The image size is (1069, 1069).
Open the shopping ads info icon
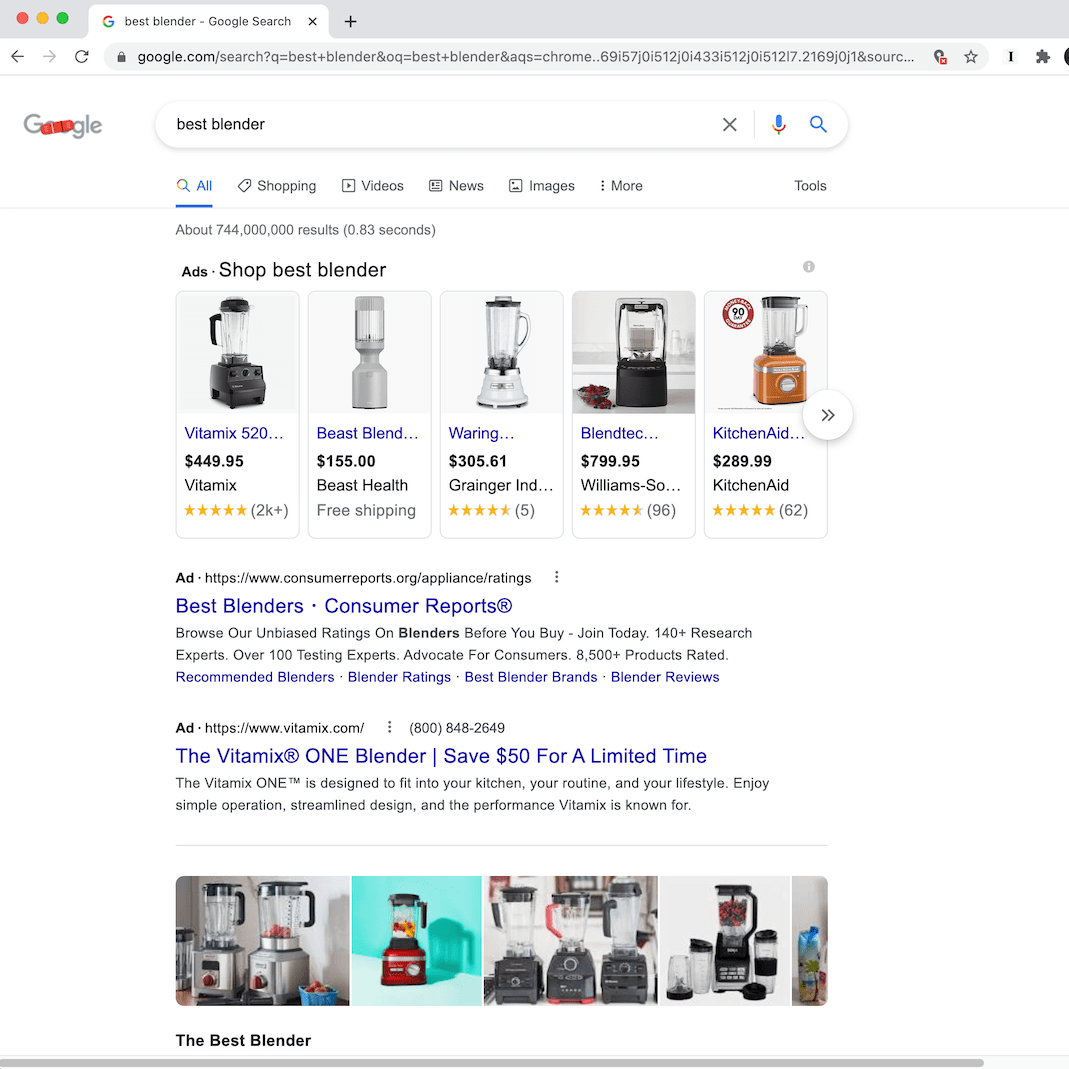tap(809, 267)
